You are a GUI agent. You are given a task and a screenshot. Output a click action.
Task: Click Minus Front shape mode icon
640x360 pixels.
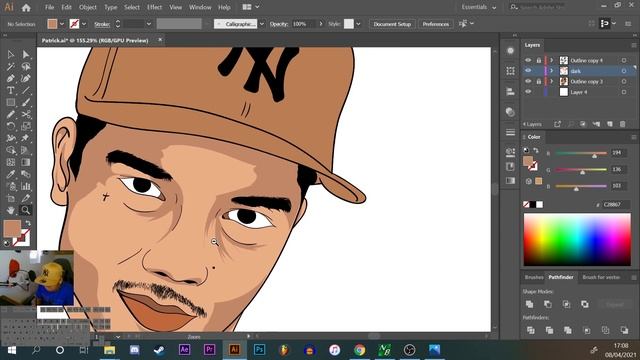point(548,304)
